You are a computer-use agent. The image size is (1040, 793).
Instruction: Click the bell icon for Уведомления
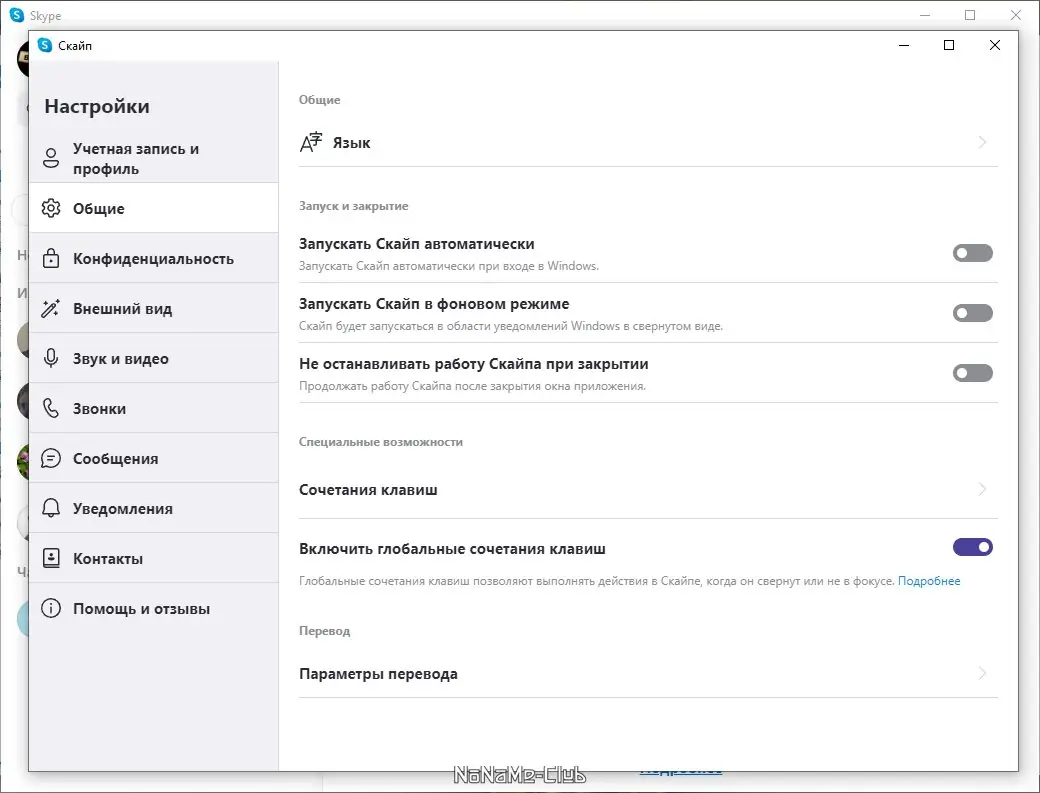coord(51,509)
